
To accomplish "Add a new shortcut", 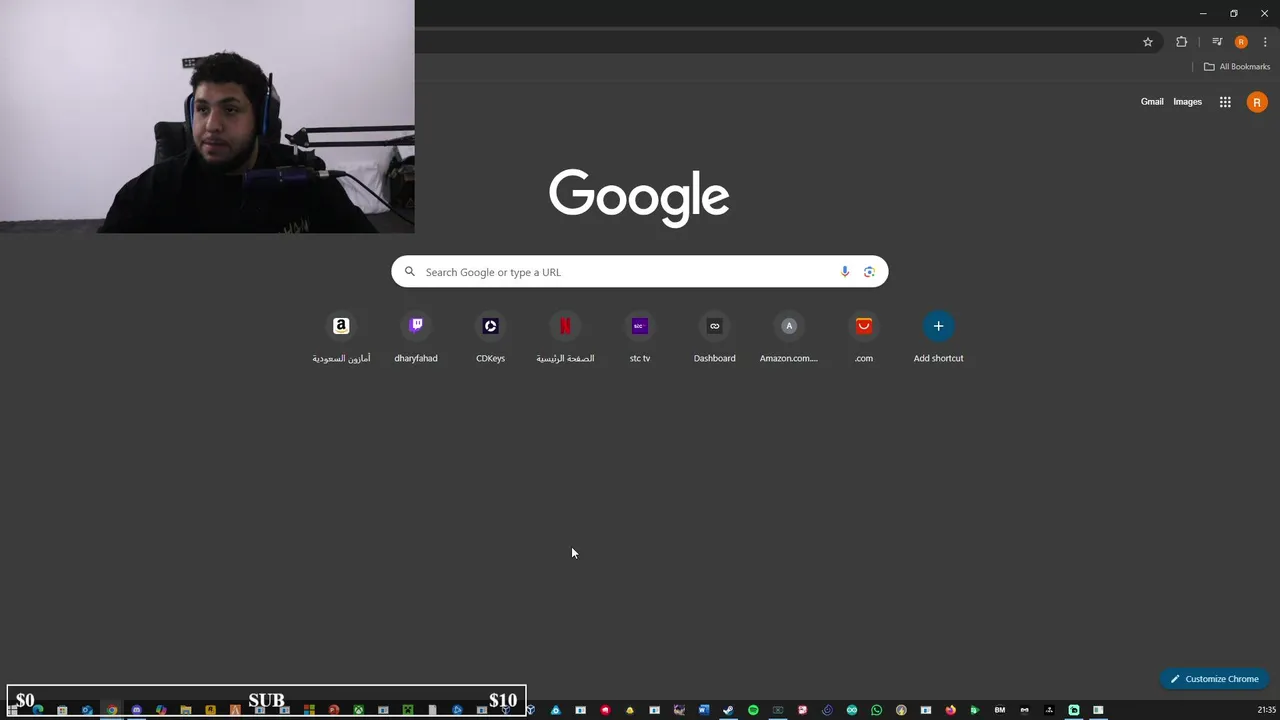I will pyautogui.click(x=938, y=339).
